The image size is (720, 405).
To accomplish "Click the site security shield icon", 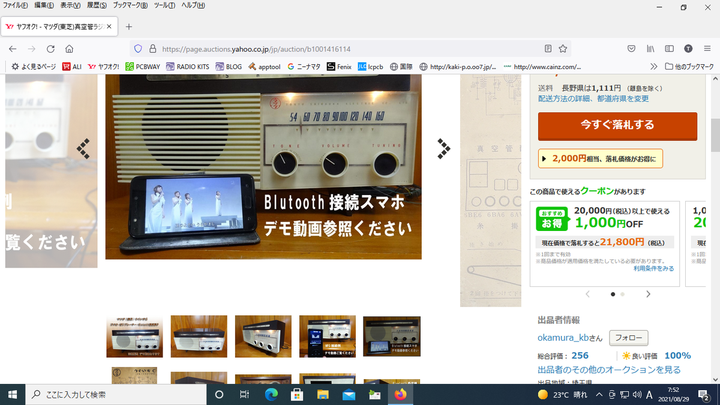I will [138, 48].
